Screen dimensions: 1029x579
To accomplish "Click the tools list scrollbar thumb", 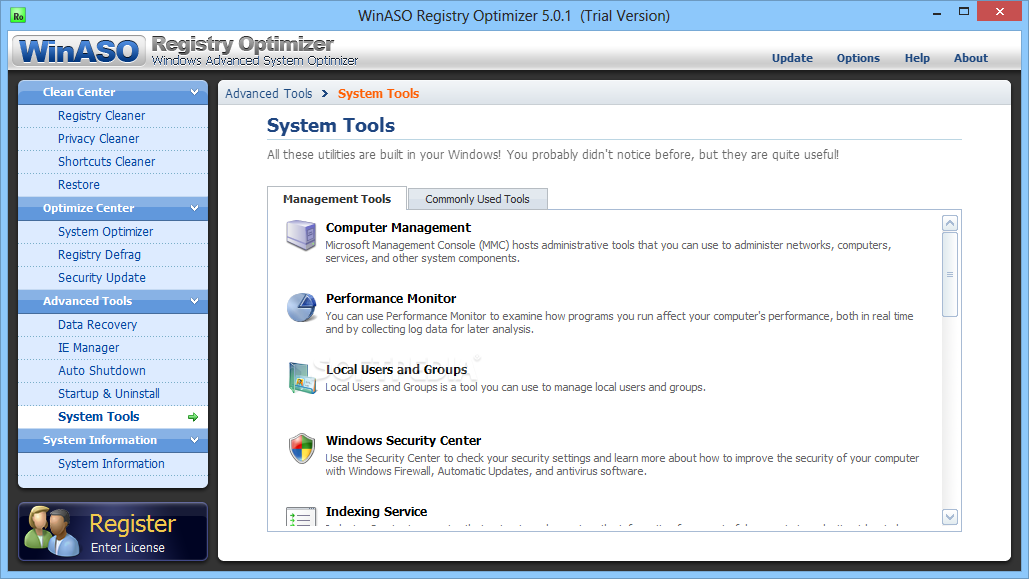I will coord(950,274).
